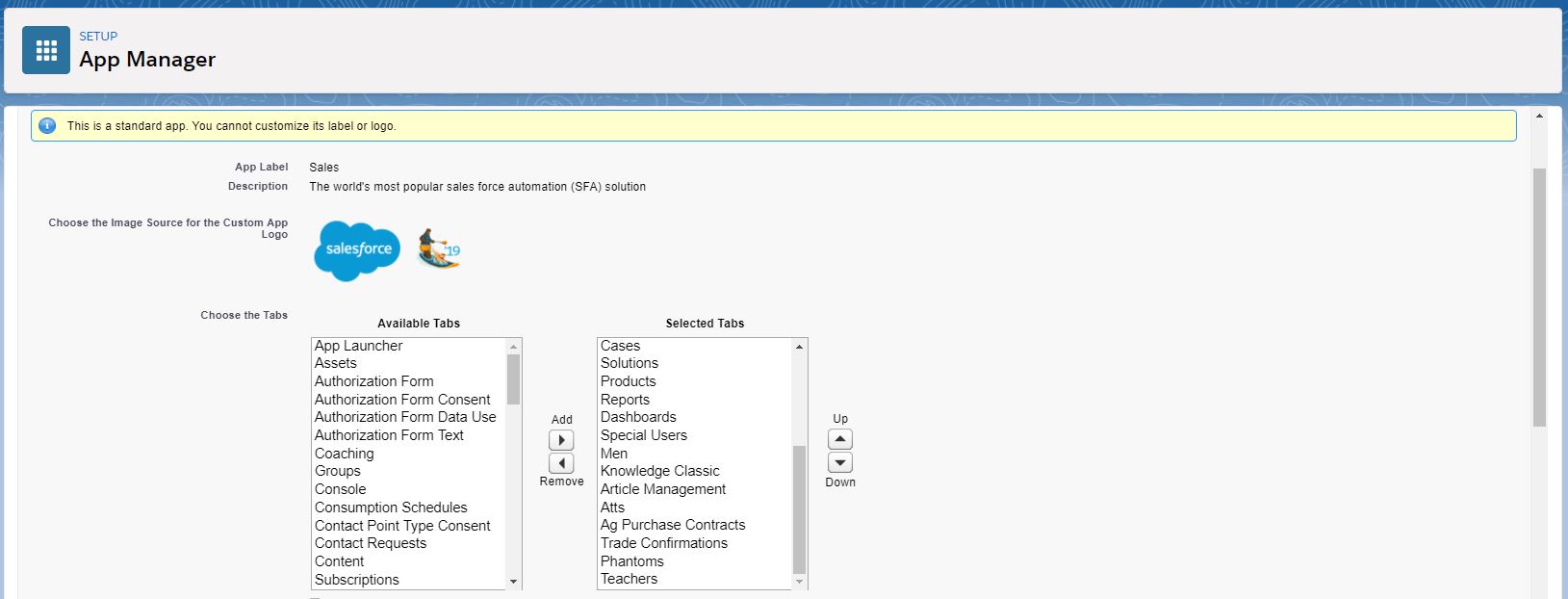The height and width of the screenshot is (599, 1568).
Task: Select Consumption Schedules in Available Tabs
Action: click(408, 508)
